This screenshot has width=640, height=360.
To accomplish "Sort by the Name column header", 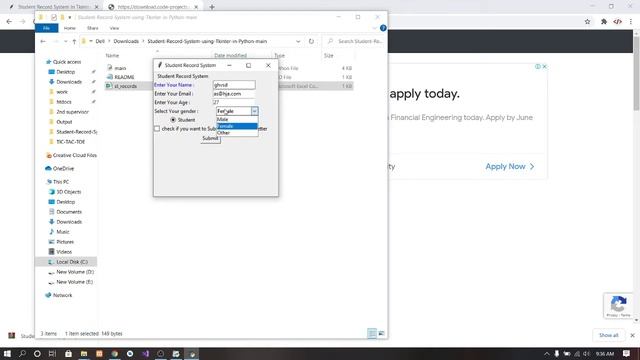I will 112,56.
